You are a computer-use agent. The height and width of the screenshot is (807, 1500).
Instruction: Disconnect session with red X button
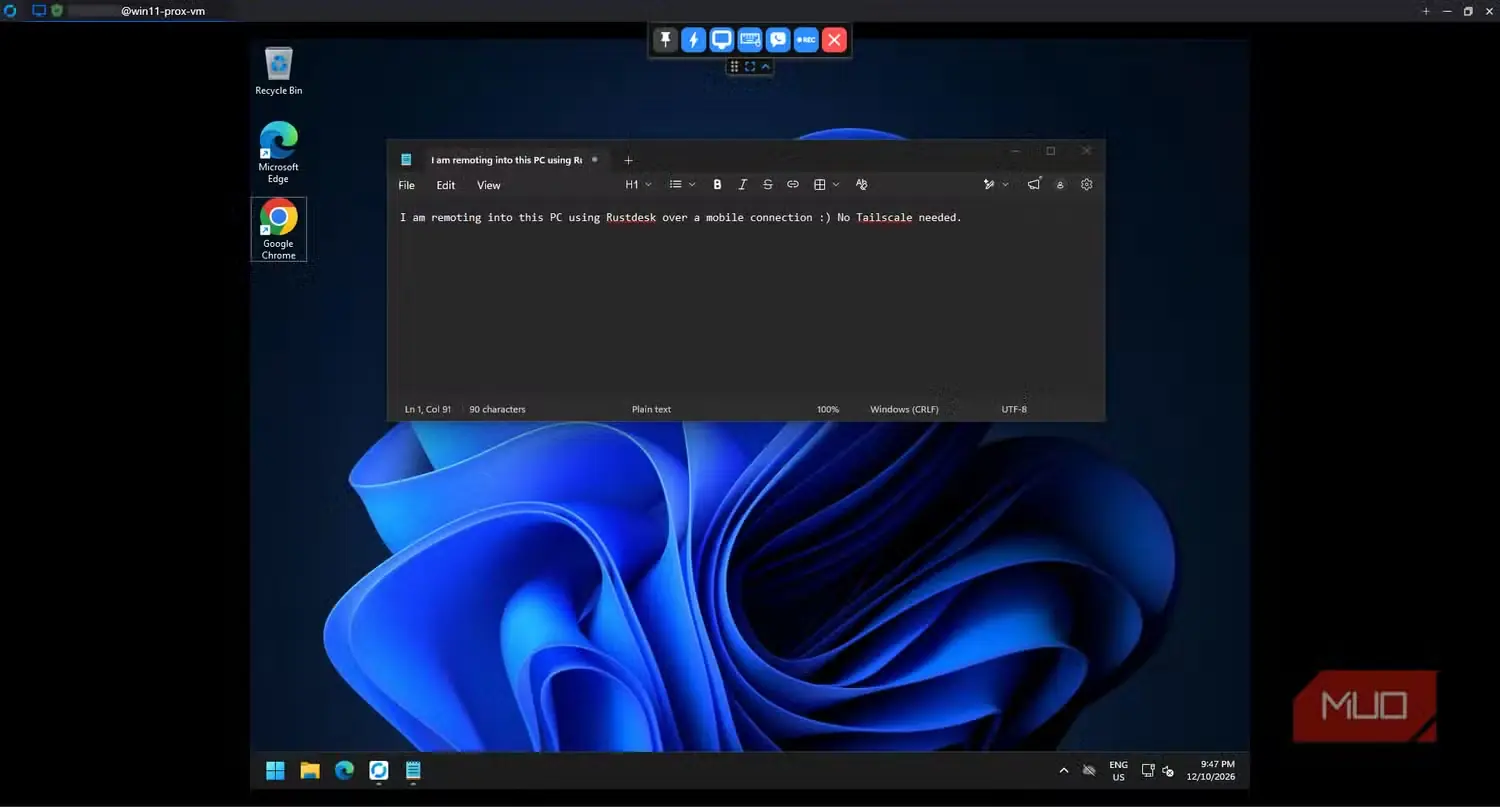click(x=834, y=40)
